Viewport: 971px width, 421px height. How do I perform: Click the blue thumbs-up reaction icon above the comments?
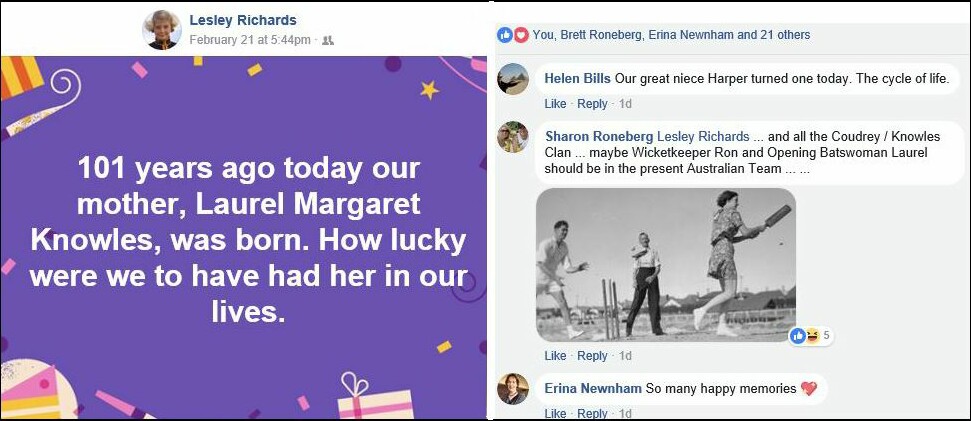pyautogui.click(x=505, y=35)
